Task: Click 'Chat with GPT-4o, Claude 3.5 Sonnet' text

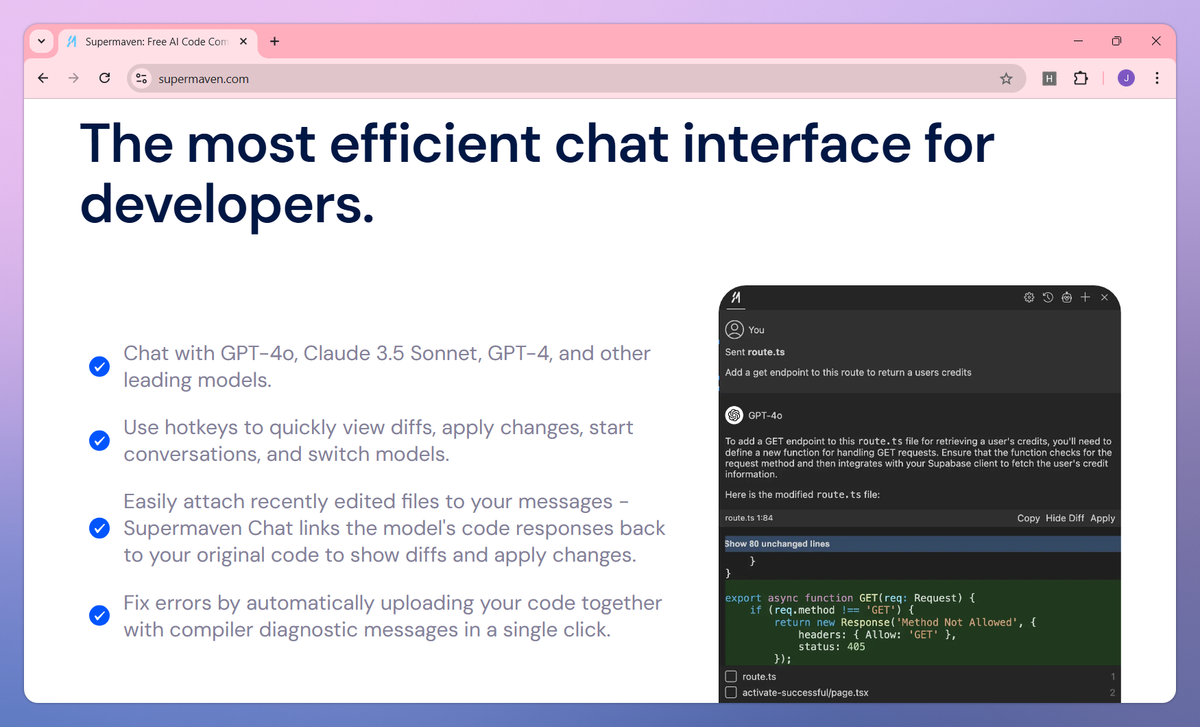Action: click(x=387, y=367)
